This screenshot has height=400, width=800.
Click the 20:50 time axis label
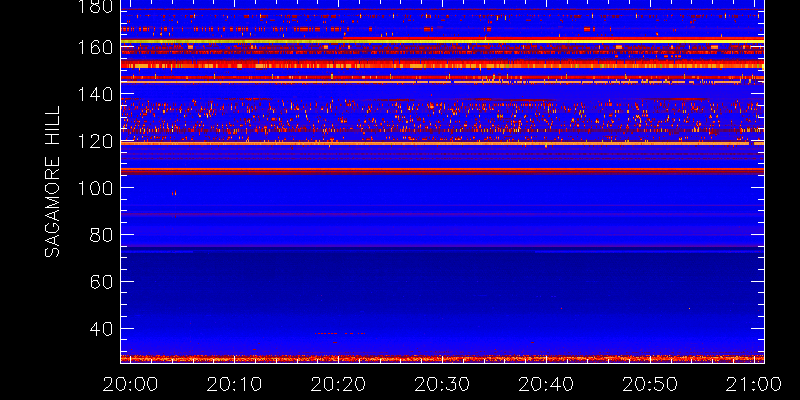pyautogui.click(x=651, y=384)
